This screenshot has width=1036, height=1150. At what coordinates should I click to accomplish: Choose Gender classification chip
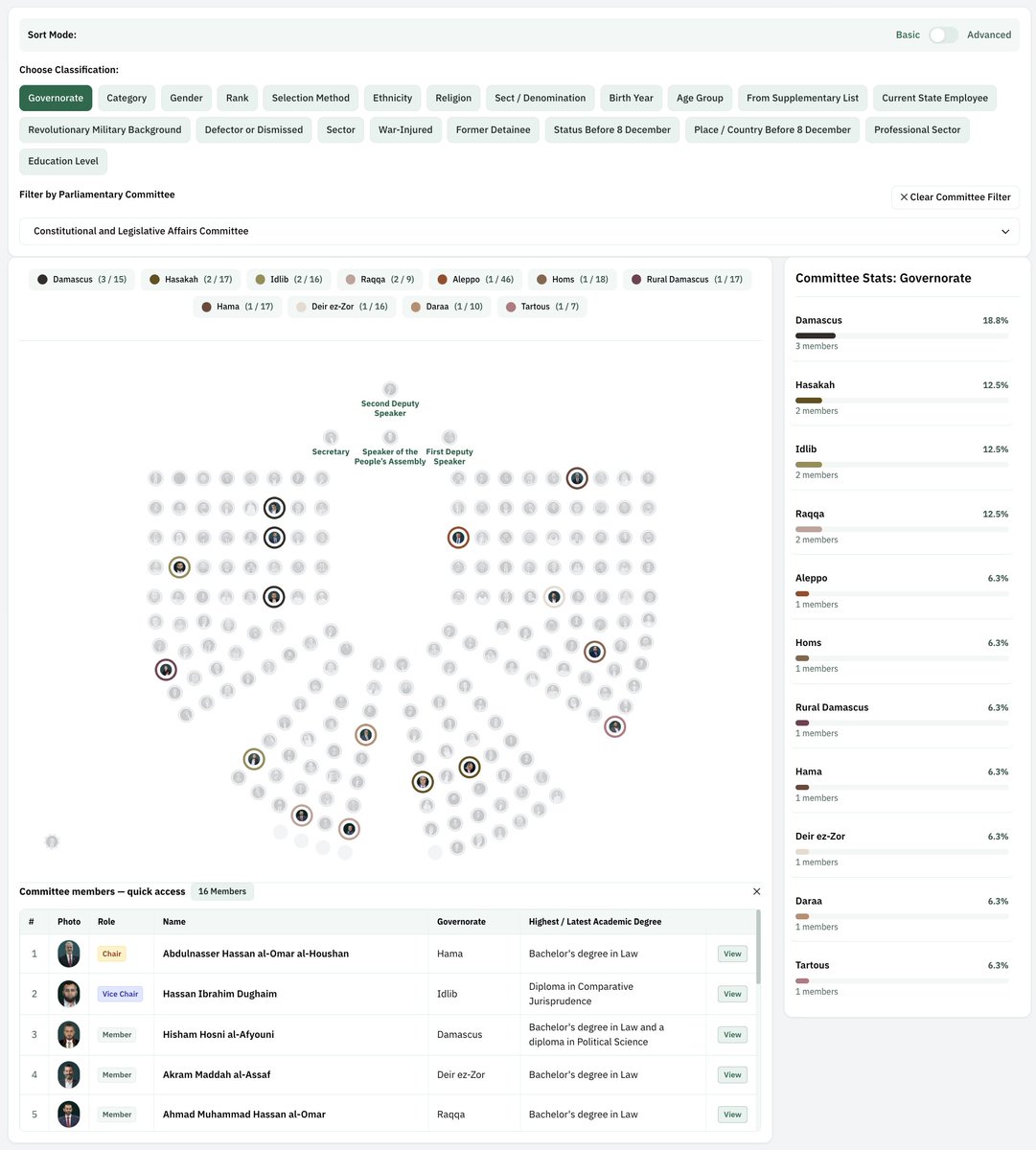tap(186, 98)
